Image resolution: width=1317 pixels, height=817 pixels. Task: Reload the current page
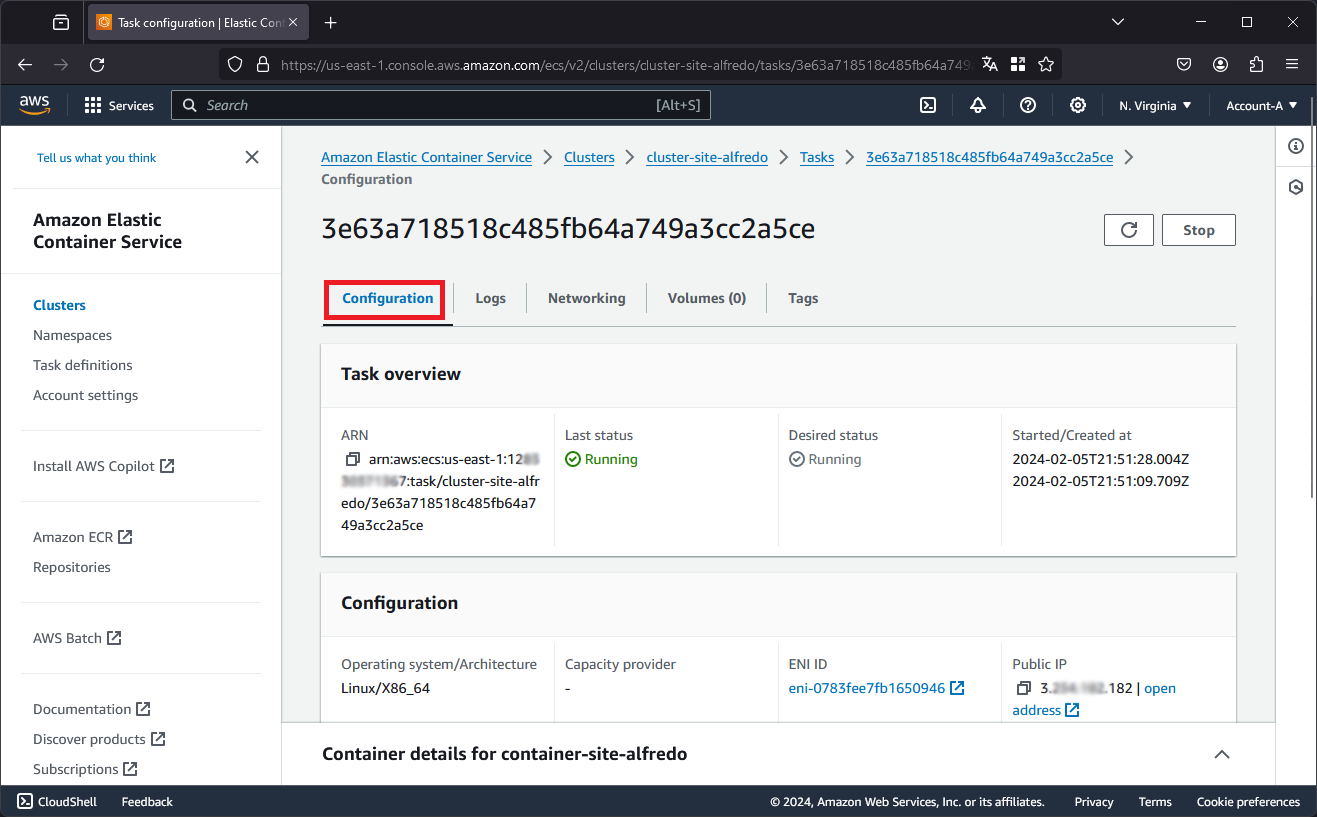[97, 64]
